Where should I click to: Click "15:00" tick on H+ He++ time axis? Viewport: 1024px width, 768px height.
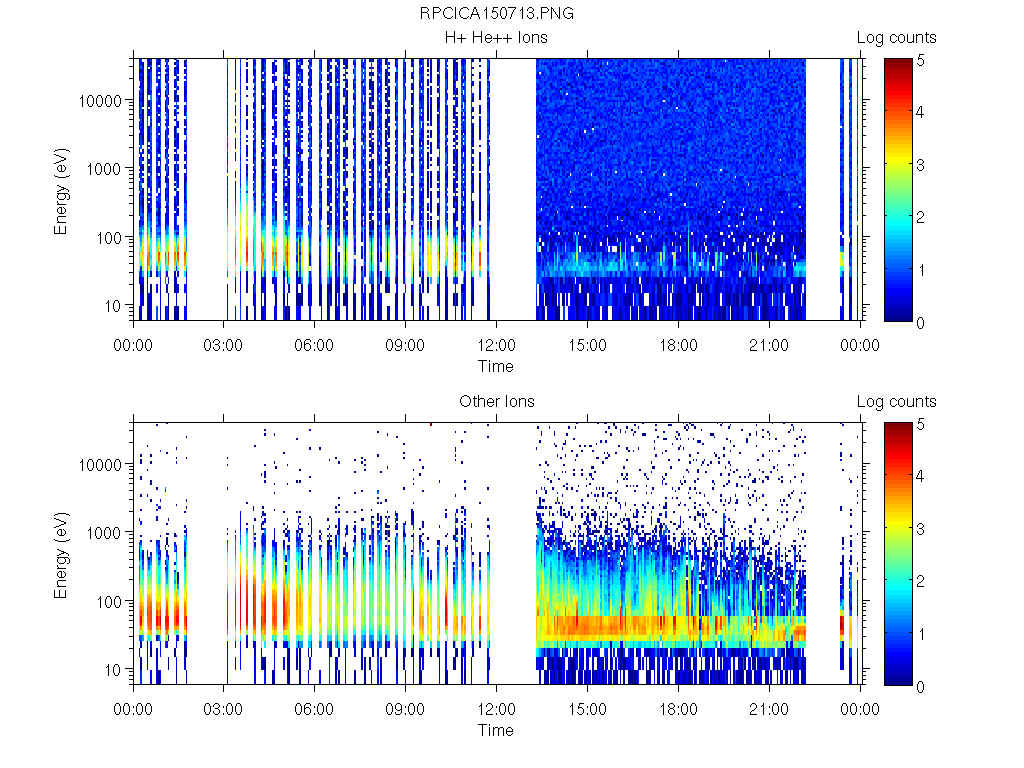(587, 345)
